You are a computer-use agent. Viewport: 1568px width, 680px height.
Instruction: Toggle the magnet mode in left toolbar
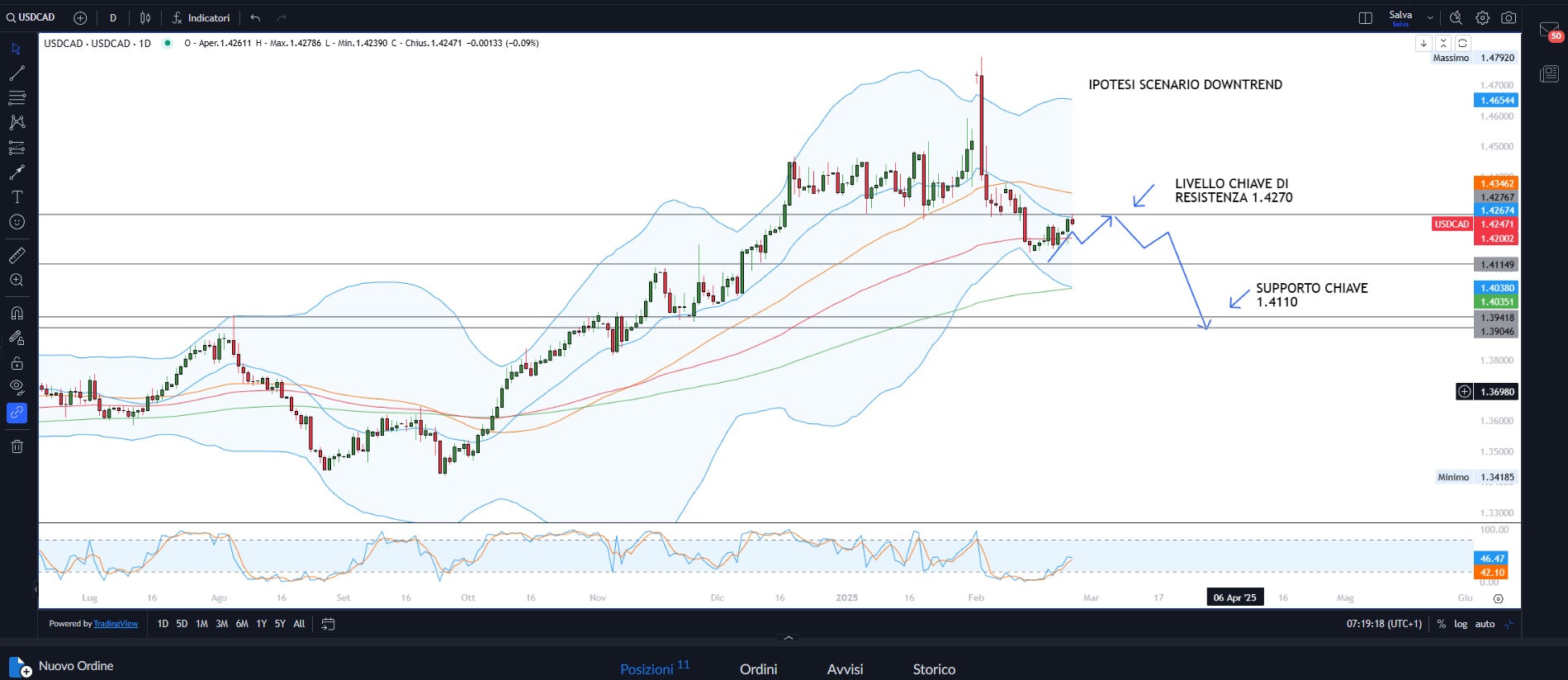click(17, 314)
